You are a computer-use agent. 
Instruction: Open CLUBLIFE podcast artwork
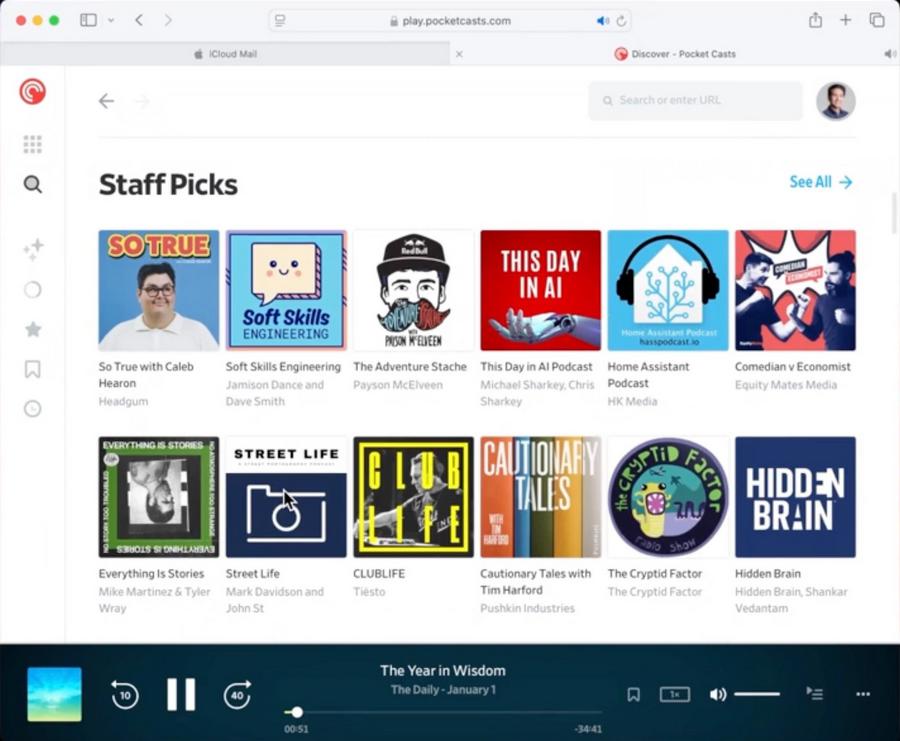click(413, 497)
